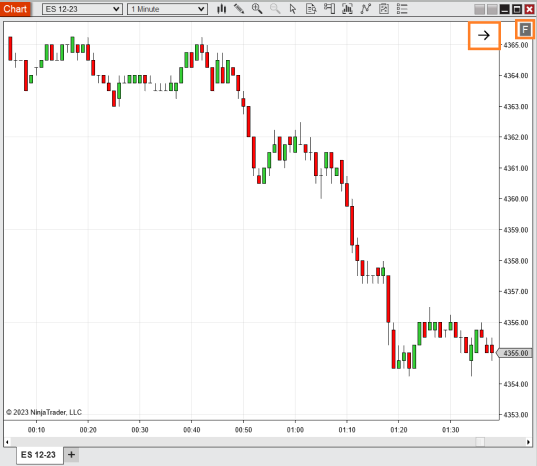This screenshot has height=466, width=537.
Task: Open the Data Box icon
Action: point(311,9)
